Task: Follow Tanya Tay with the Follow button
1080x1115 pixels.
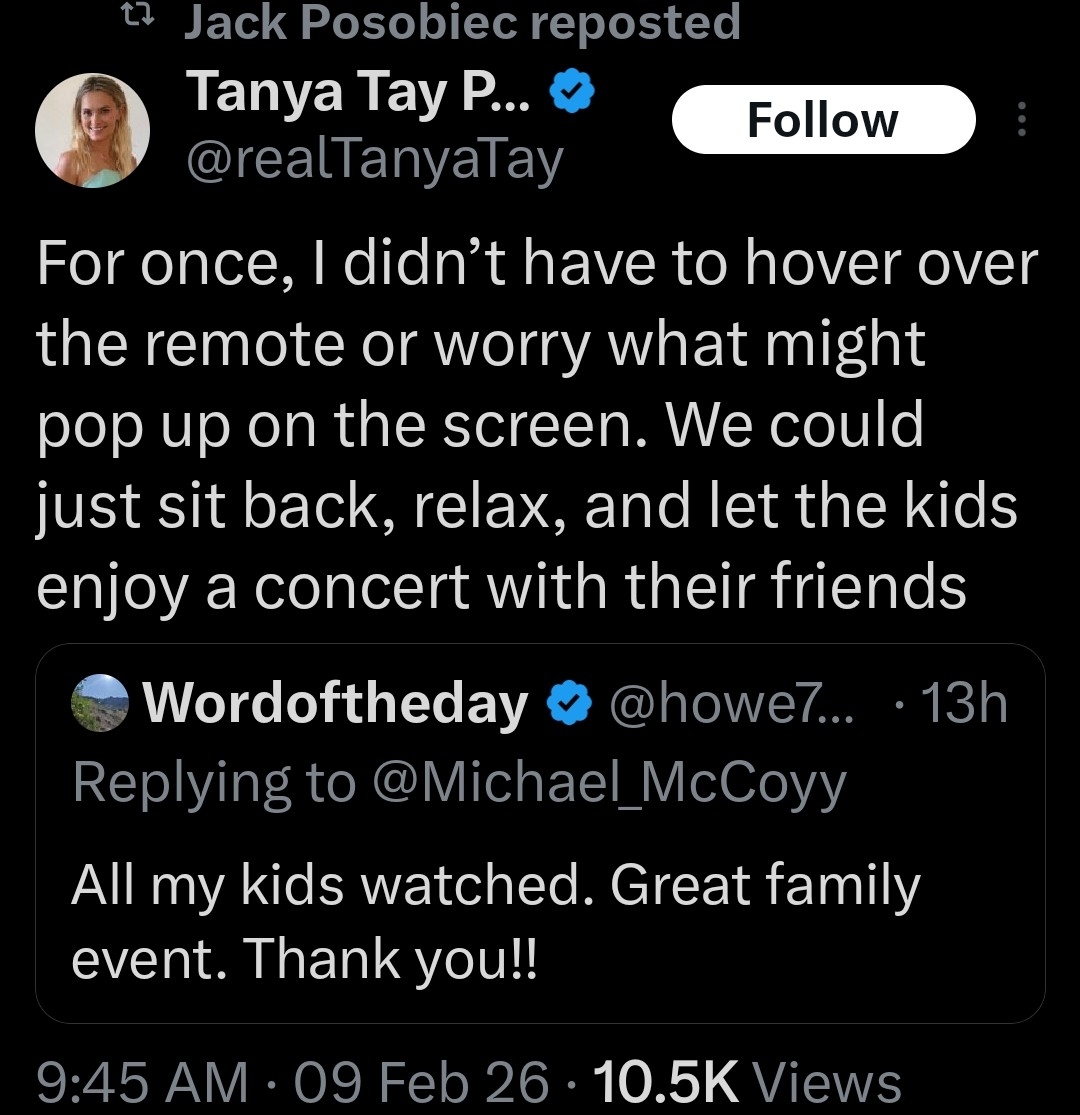Action: coord(822,120)
